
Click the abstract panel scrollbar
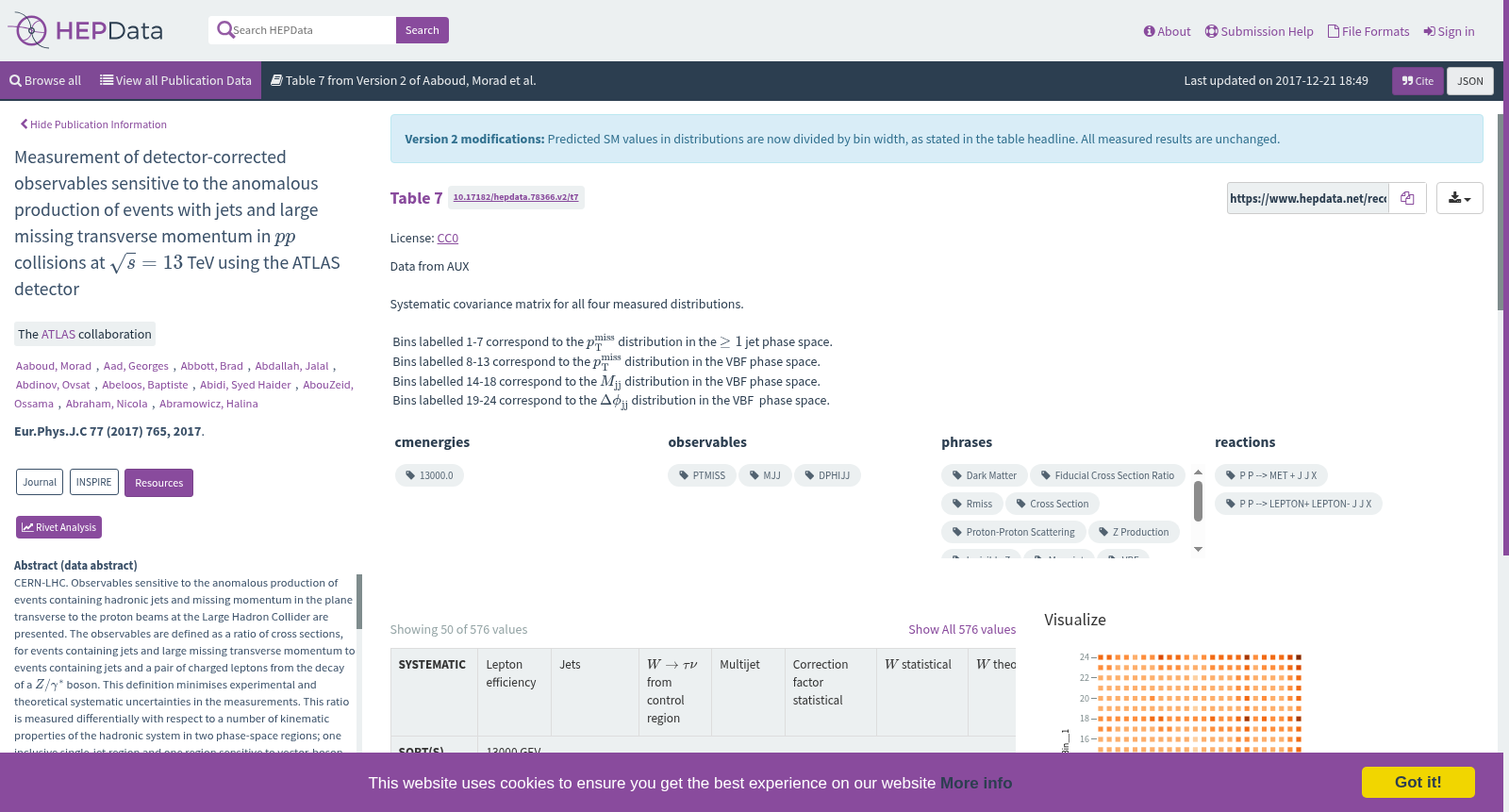point(358,602)
